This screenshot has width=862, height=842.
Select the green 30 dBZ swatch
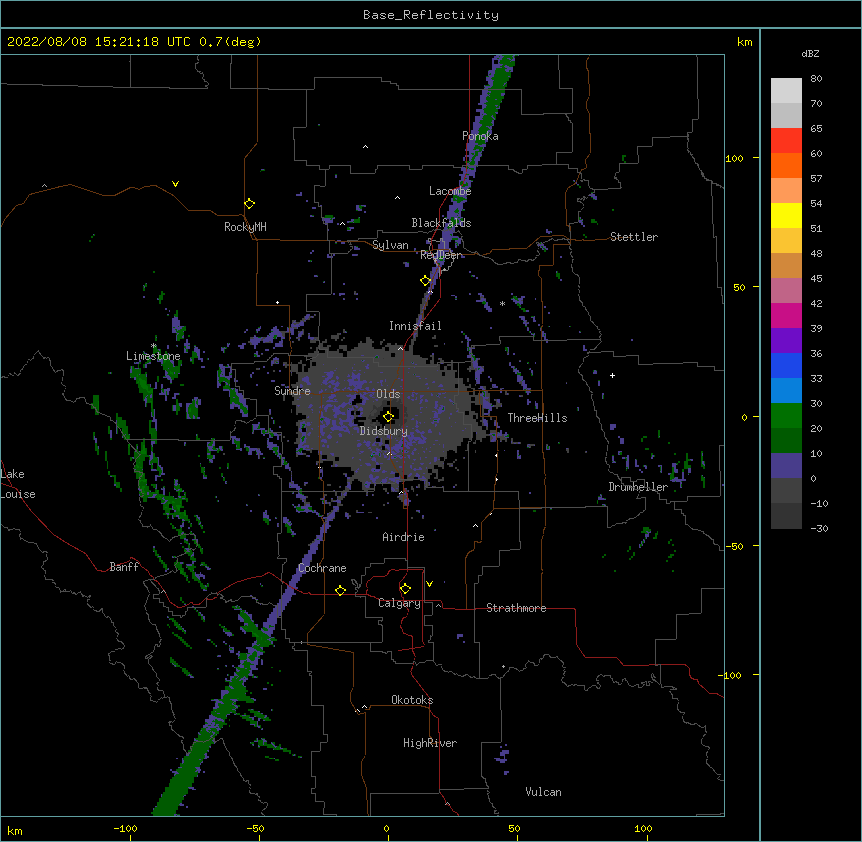coord(786,416)
